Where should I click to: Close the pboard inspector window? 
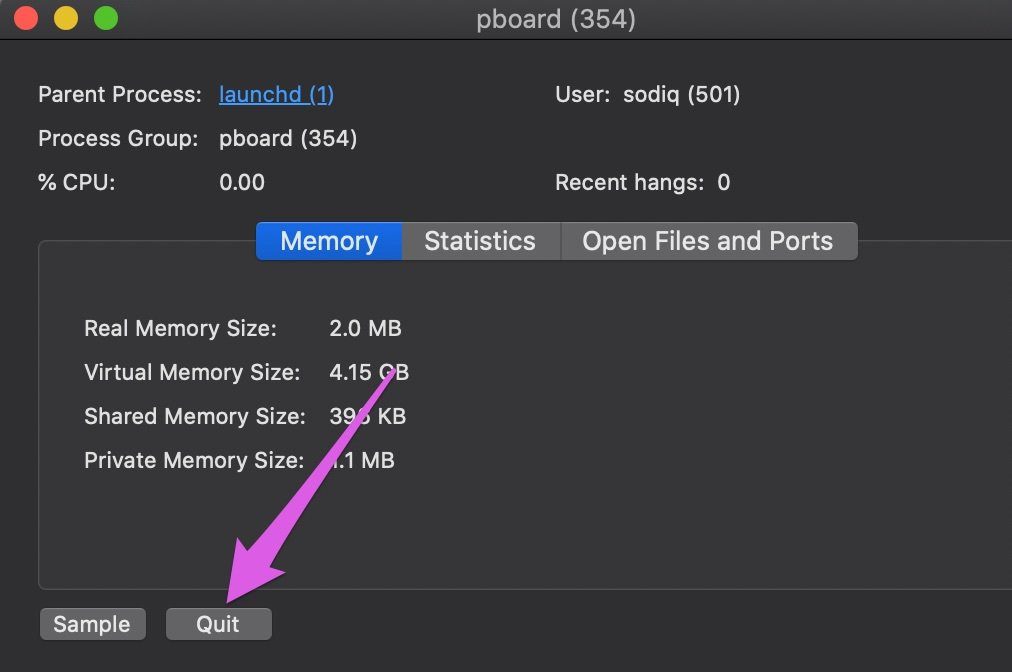[24, 17]
